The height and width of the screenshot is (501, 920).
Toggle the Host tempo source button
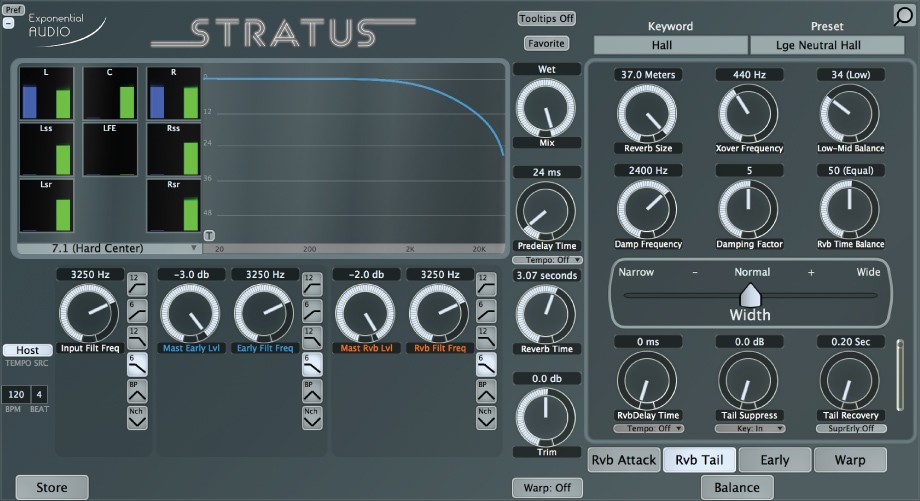click(x=27, y=350)
